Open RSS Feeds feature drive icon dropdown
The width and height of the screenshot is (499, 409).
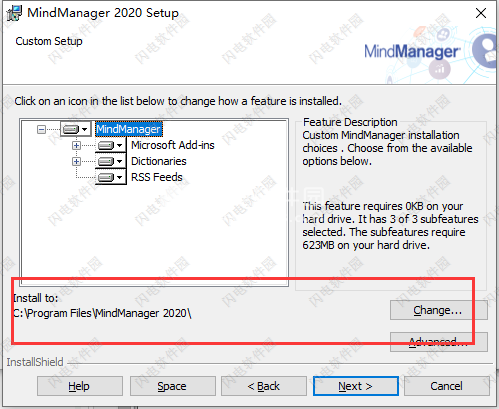tap(111, 177)
